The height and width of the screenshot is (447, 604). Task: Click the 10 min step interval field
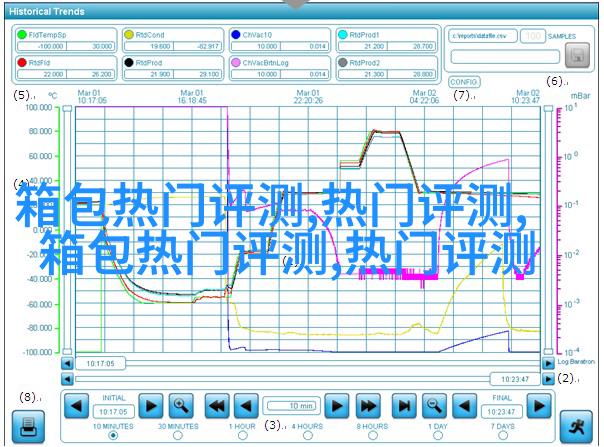(292, 406)
